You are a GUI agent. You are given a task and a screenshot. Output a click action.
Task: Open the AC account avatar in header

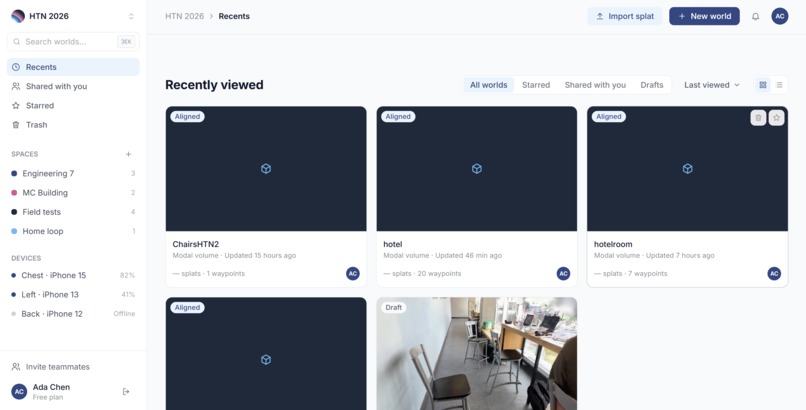780,16
